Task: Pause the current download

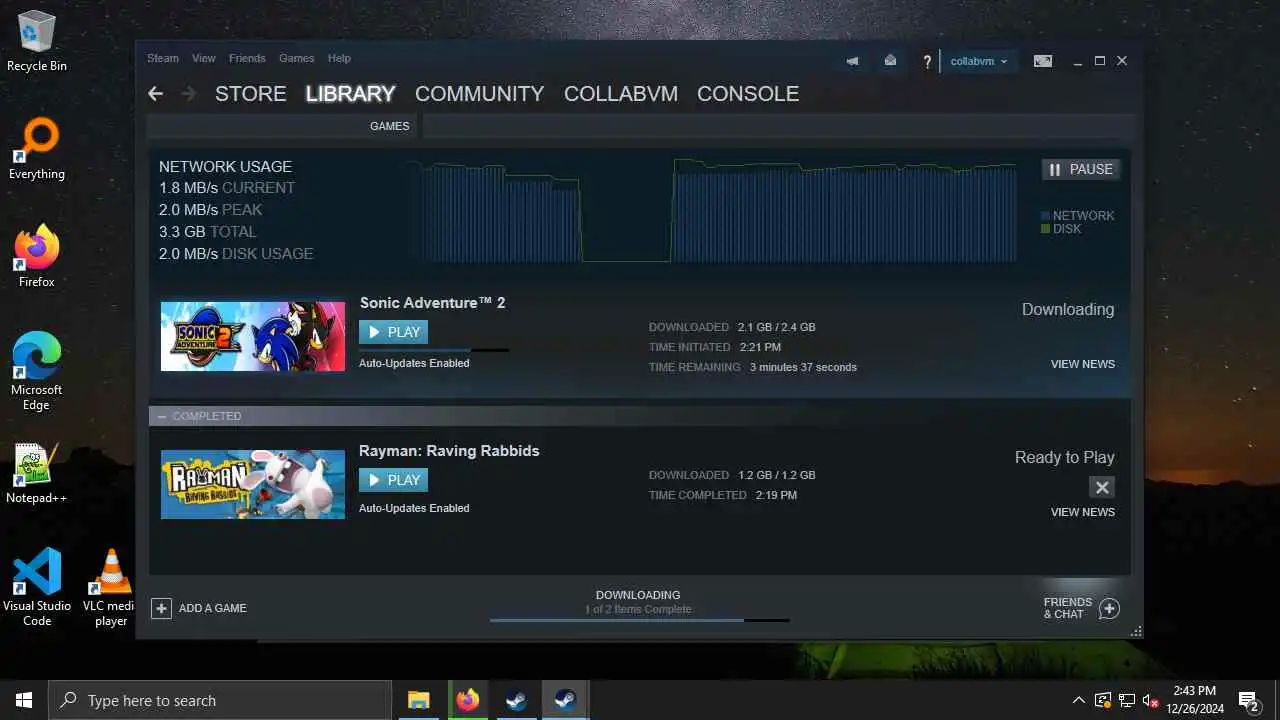Action: pyautogui.click(x=1081, y=169)
